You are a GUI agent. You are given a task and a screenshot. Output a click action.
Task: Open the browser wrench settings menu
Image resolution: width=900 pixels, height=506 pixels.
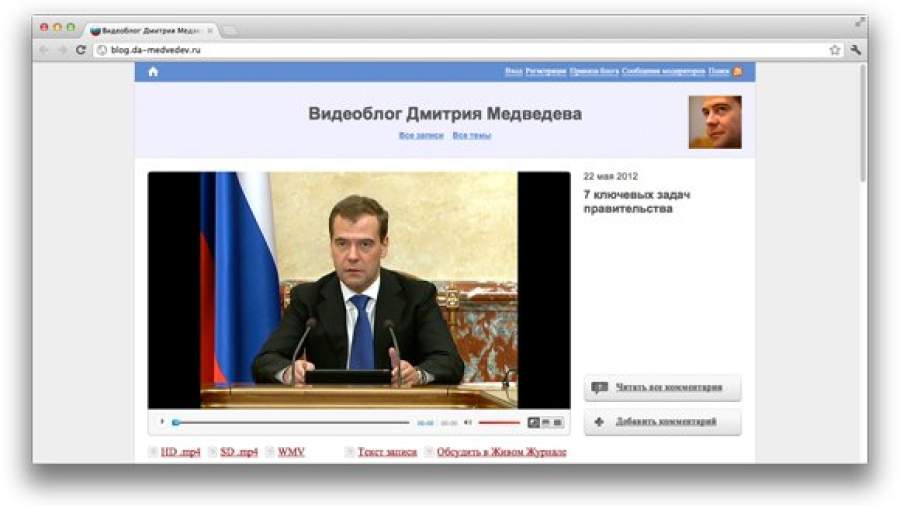(856, 50)
